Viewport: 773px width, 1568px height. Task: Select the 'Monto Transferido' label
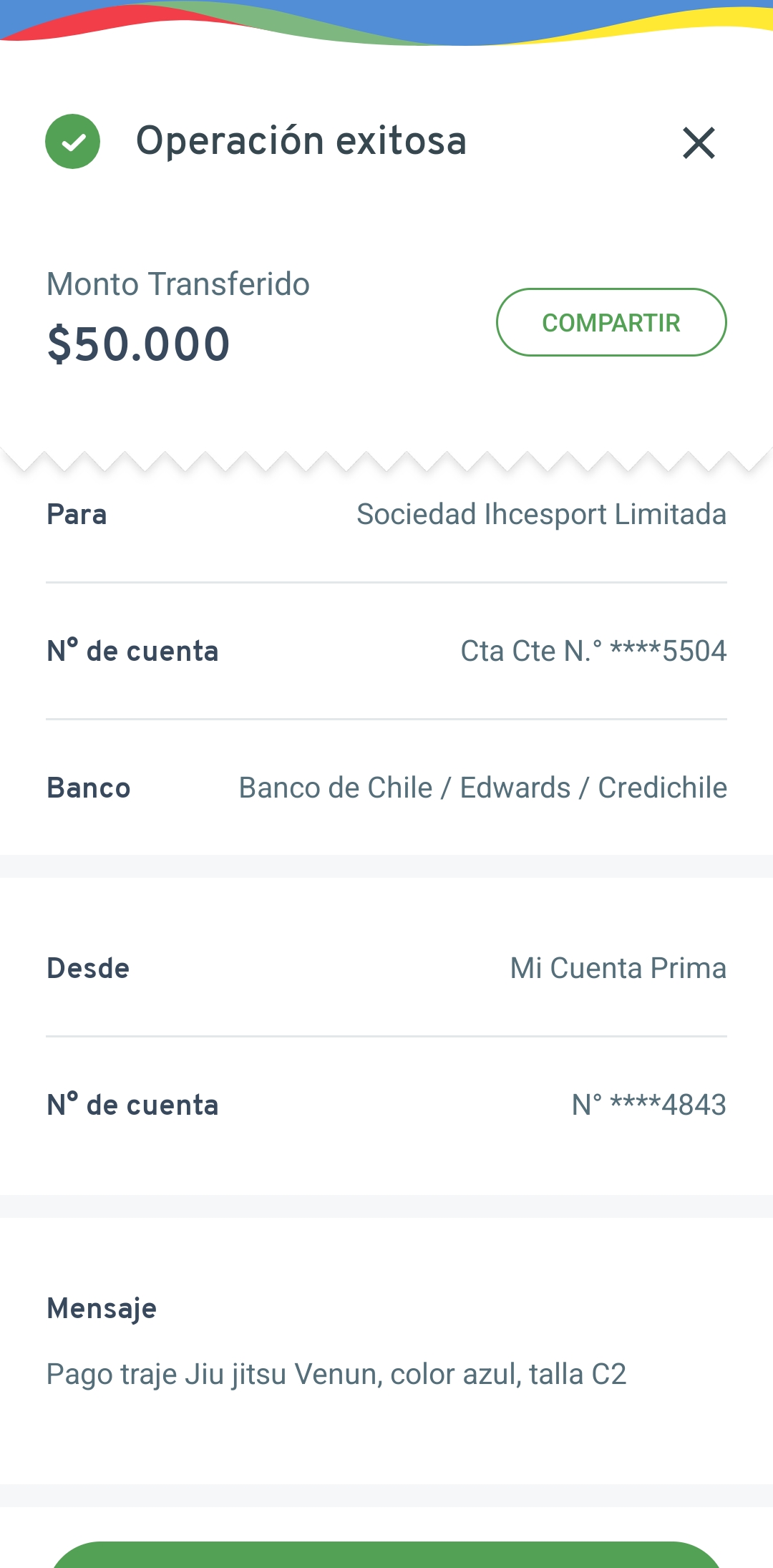point(178,284)
